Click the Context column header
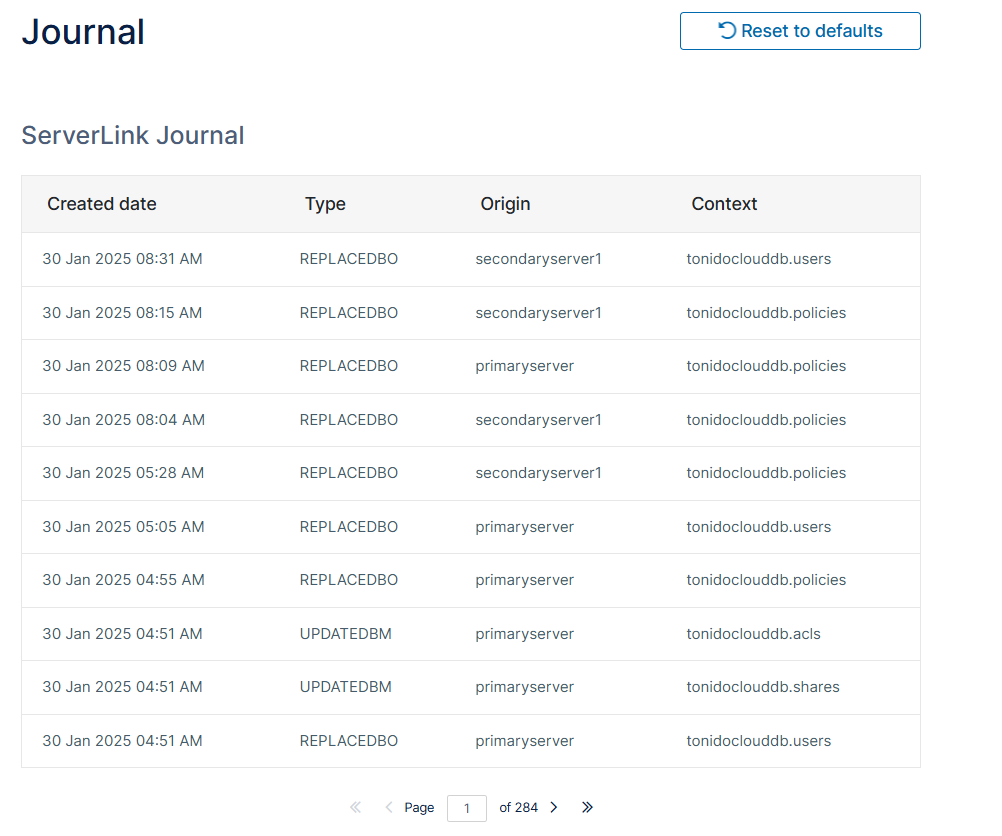This screenshot has width=1002, height=836. tap(724, 204)
